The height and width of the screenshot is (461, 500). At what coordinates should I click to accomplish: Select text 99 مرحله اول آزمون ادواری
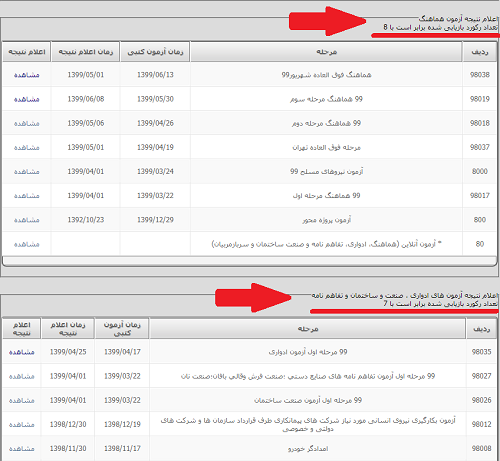tap(308, 352)
